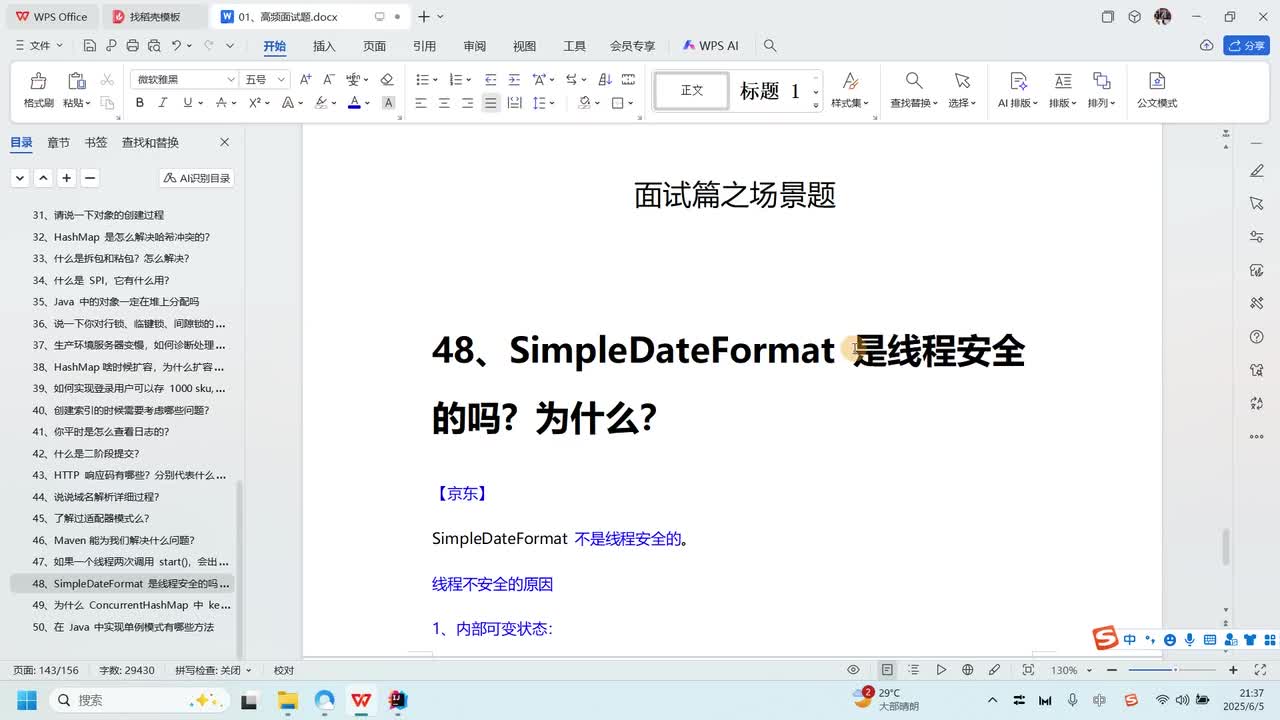Click the Windows taskbar search box
This screenshot has height=720, width=1280.
coord(138,700)
